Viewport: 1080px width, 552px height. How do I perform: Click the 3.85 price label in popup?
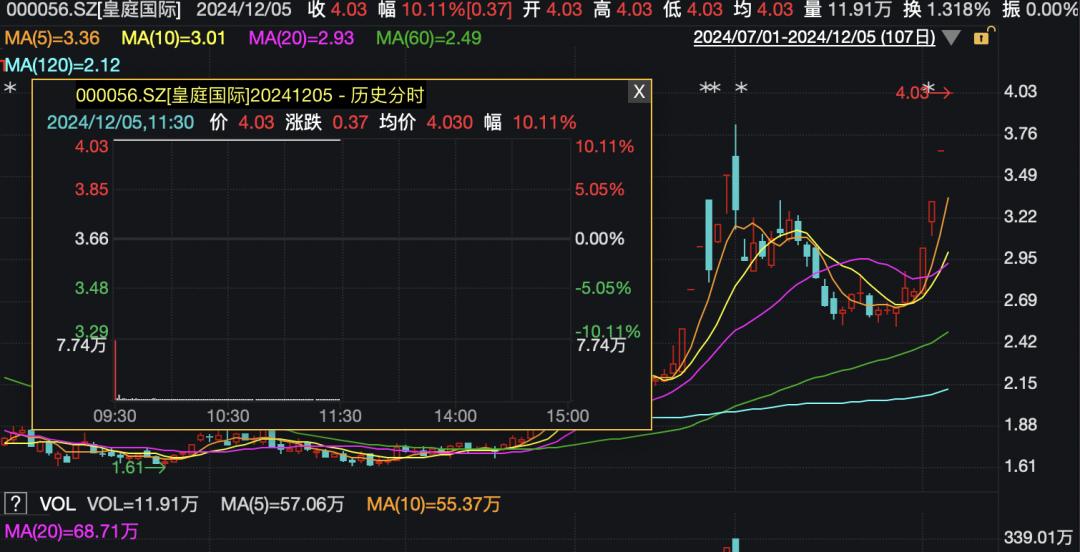92,190
